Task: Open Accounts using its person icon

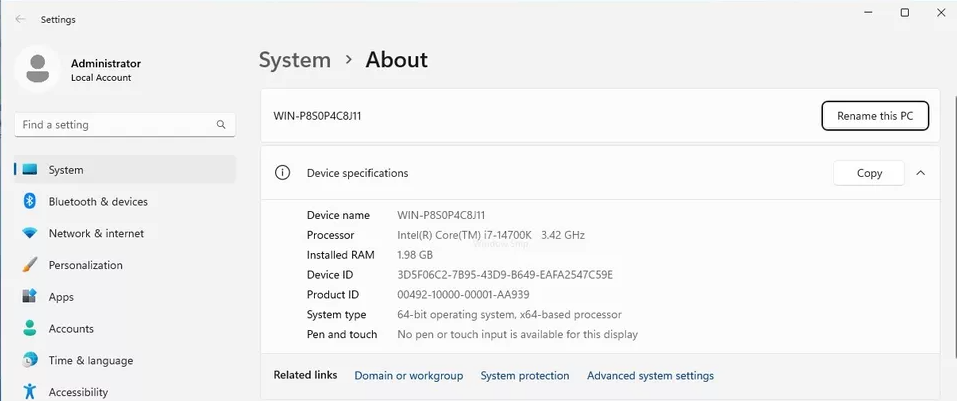Action: click(30, 328)
